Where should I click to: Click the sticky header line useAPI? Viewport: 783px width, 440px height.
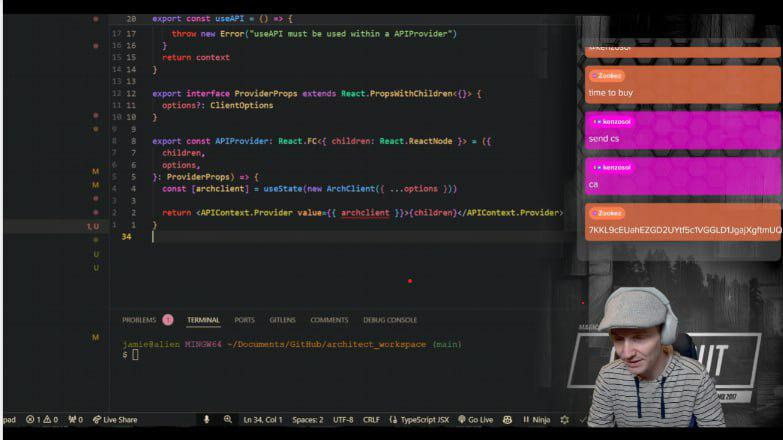coord(222,18)
